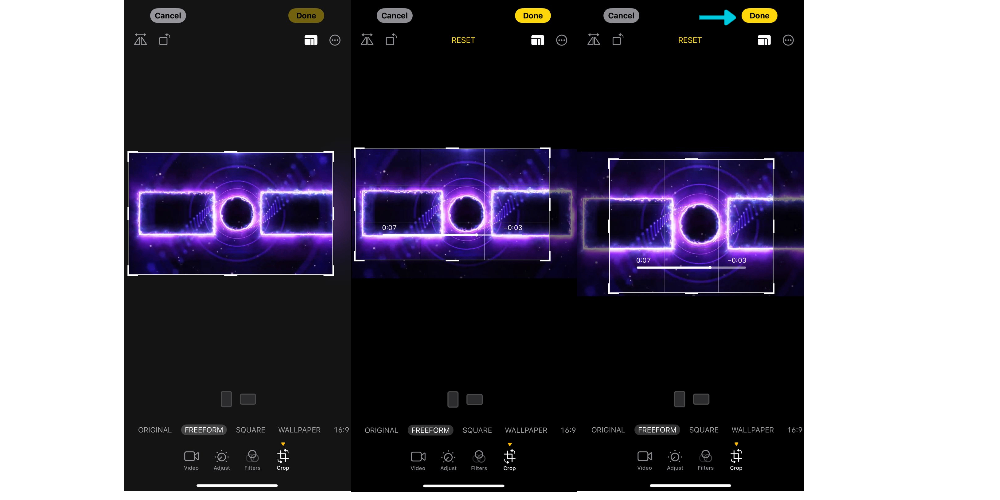Click the 0:07 timestamp in middle screenshot
The image size is (1000, 500).
tap(389, 228)
